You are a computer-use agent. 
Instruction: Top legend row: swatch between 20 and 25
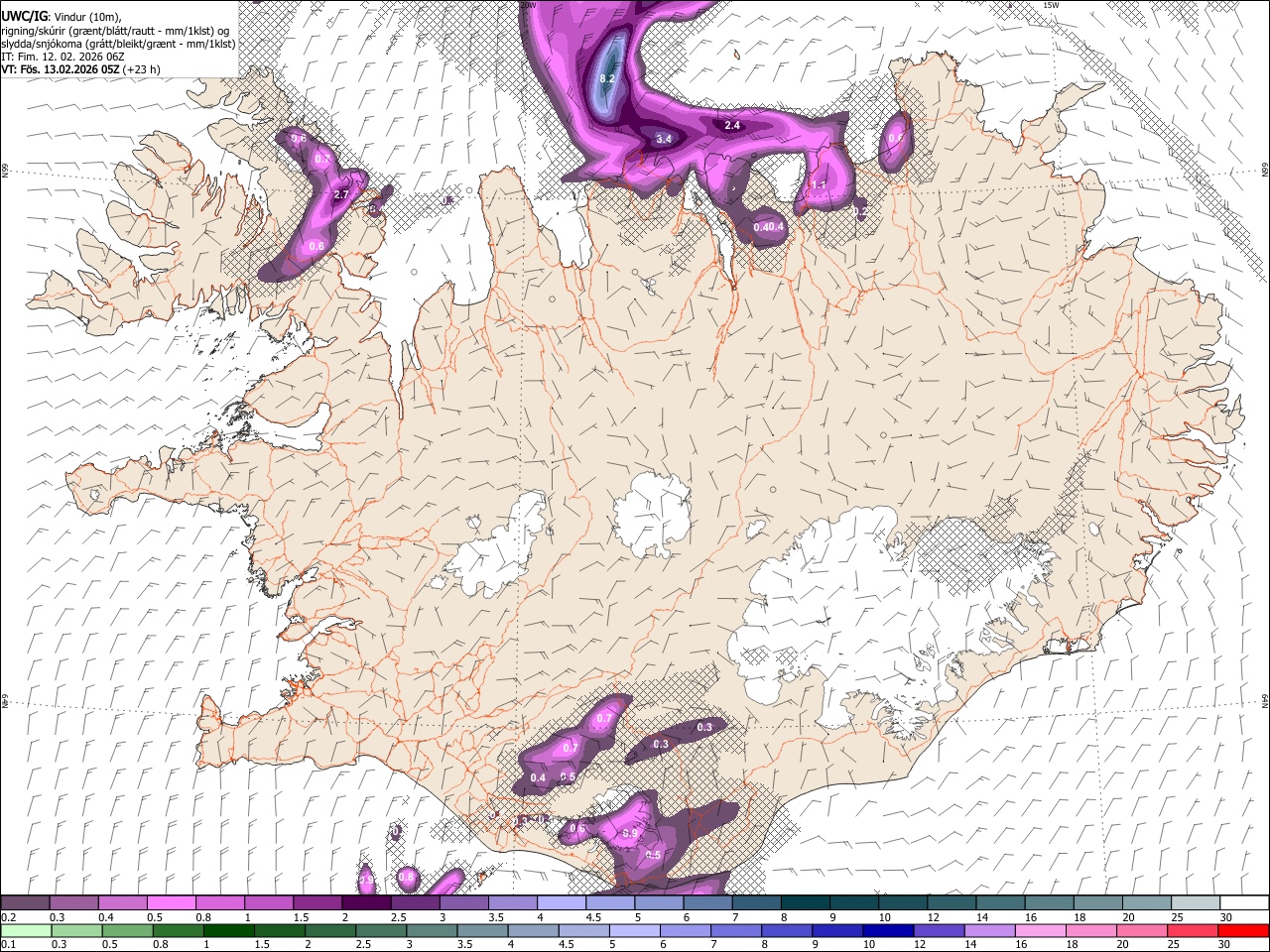click(x=1146, y=903)
